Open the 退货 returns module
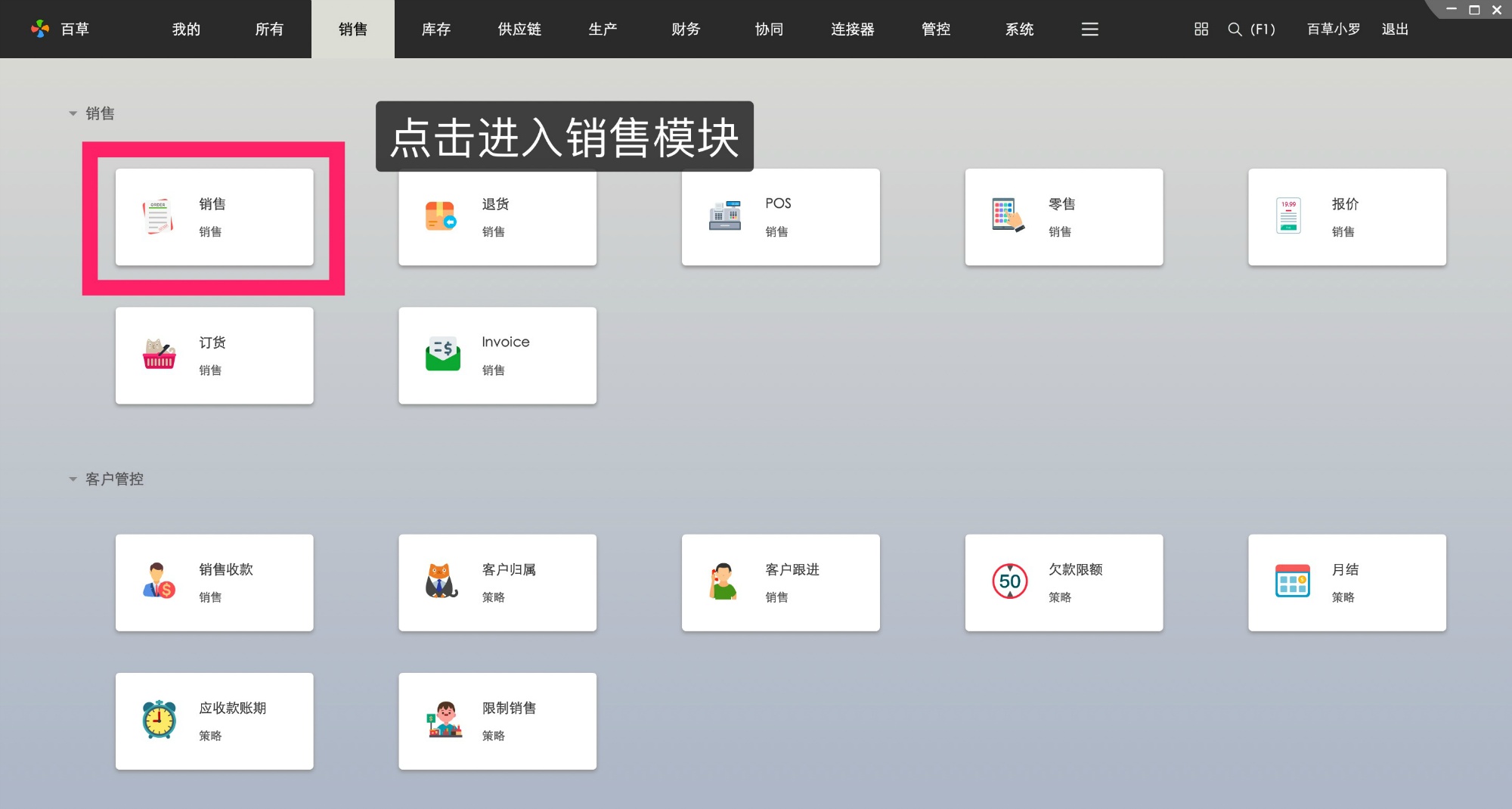Image resolution: width=1512 pixels, height=809 pixels. coord(497,217)
